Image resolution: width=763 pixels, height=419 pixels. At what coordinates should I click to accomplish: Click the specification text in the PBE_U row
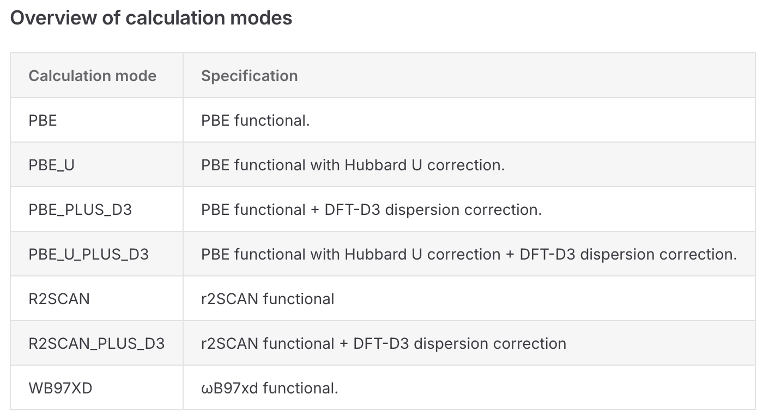pyautogui.click(x=352, y=165)
